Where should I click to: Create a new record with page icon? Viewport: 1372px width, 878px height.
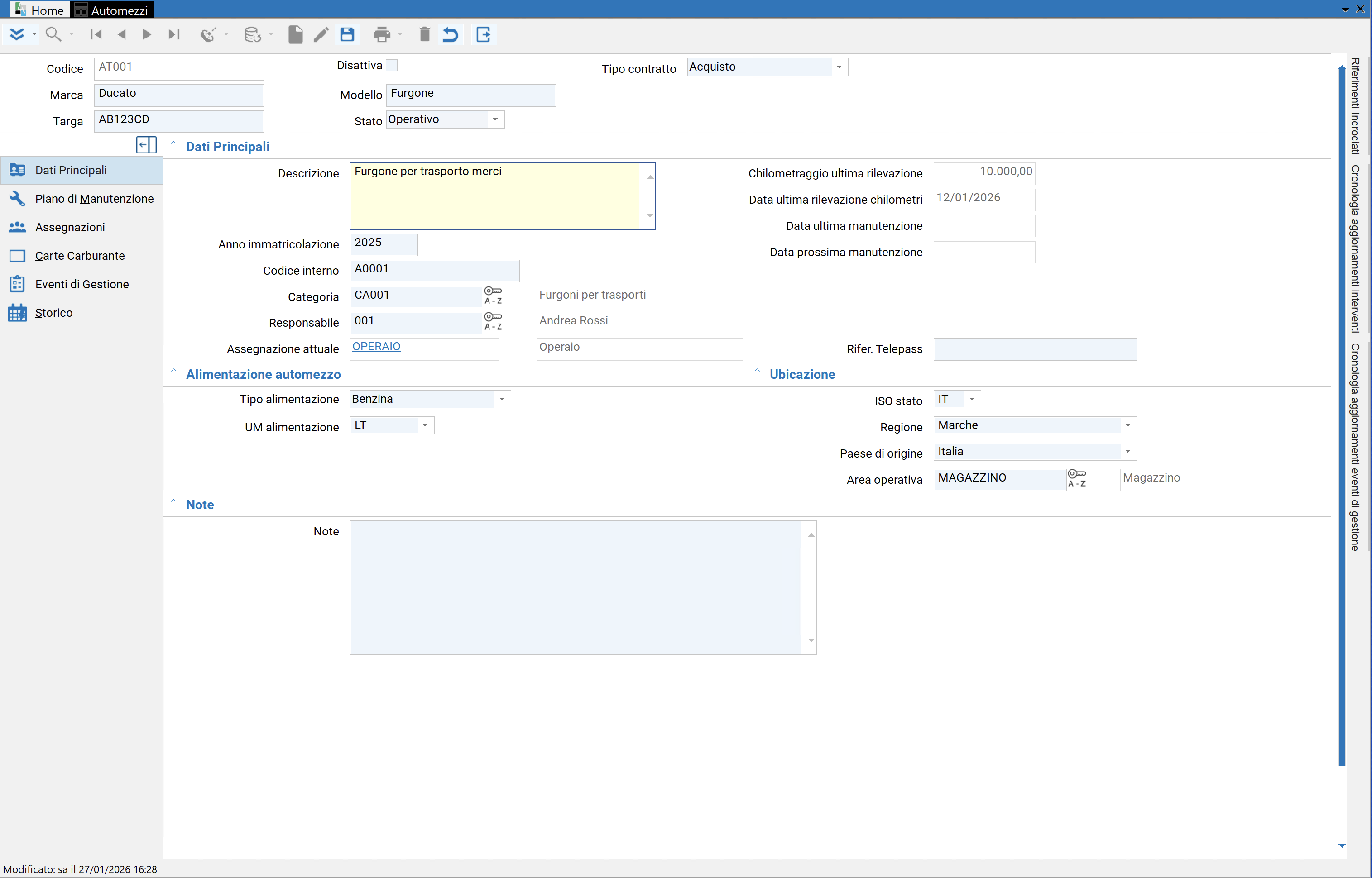pyautogui.click(x=295, y=34)
